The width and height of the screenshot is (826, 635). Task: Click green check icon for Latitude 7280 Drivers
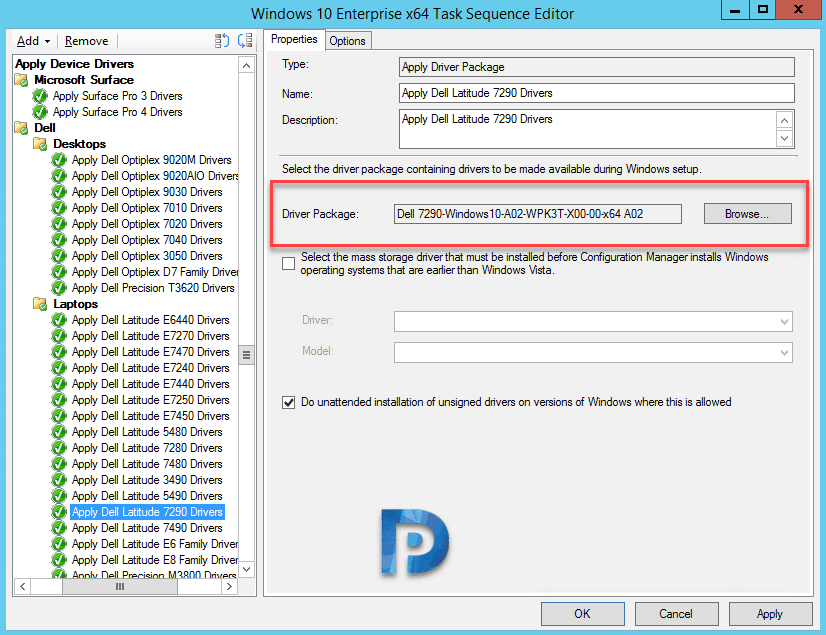coord(59,448)
